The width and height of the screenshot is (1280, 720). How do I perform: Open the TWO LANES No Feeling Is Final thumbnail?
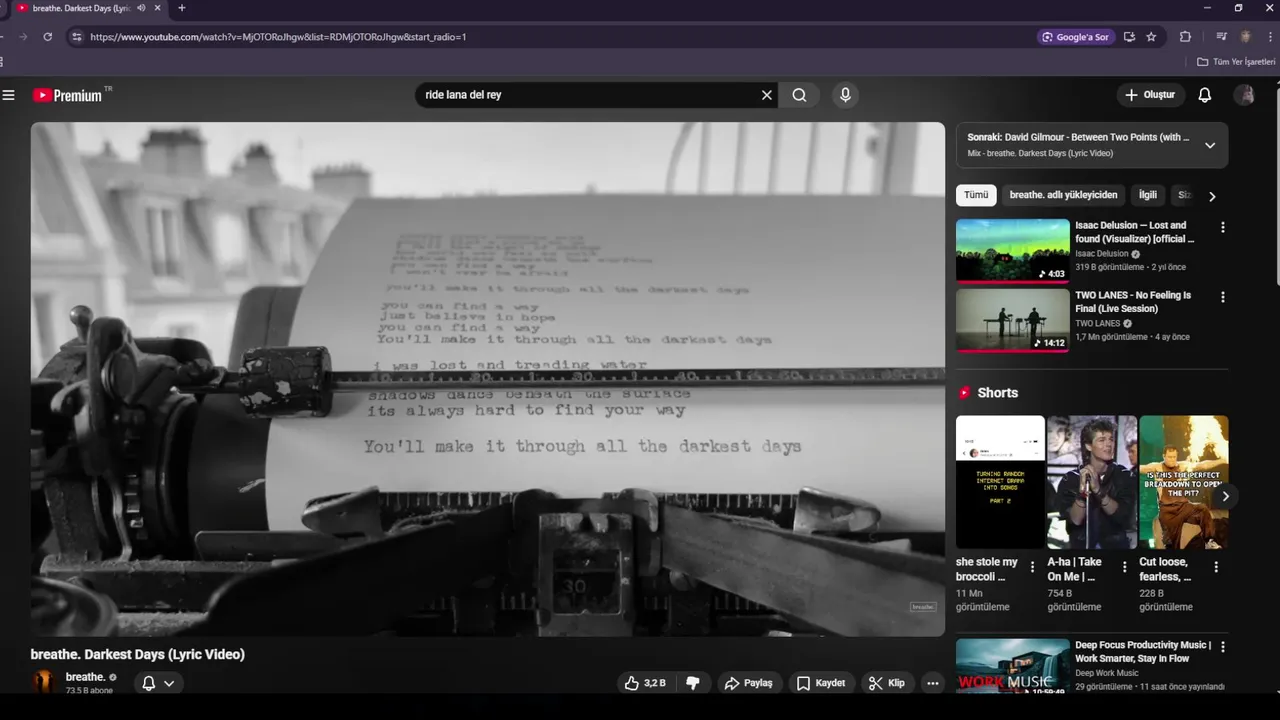tap(1013, 321)
